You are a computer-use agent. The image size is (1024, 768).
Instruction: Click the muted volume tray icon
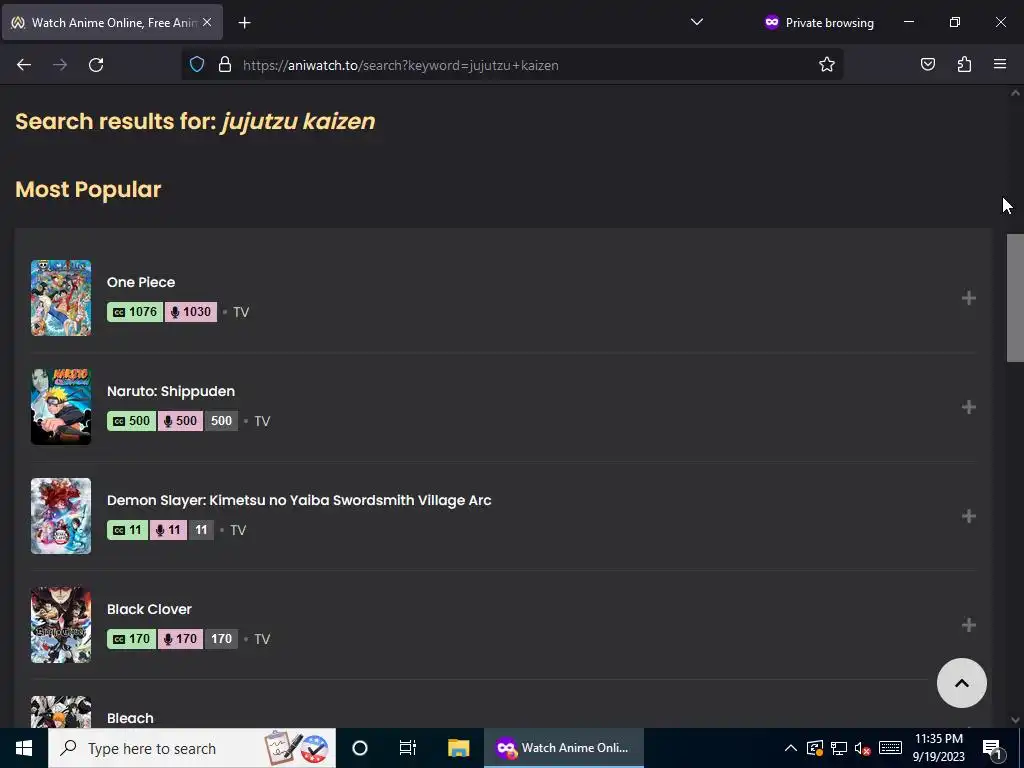pos(863,748)
